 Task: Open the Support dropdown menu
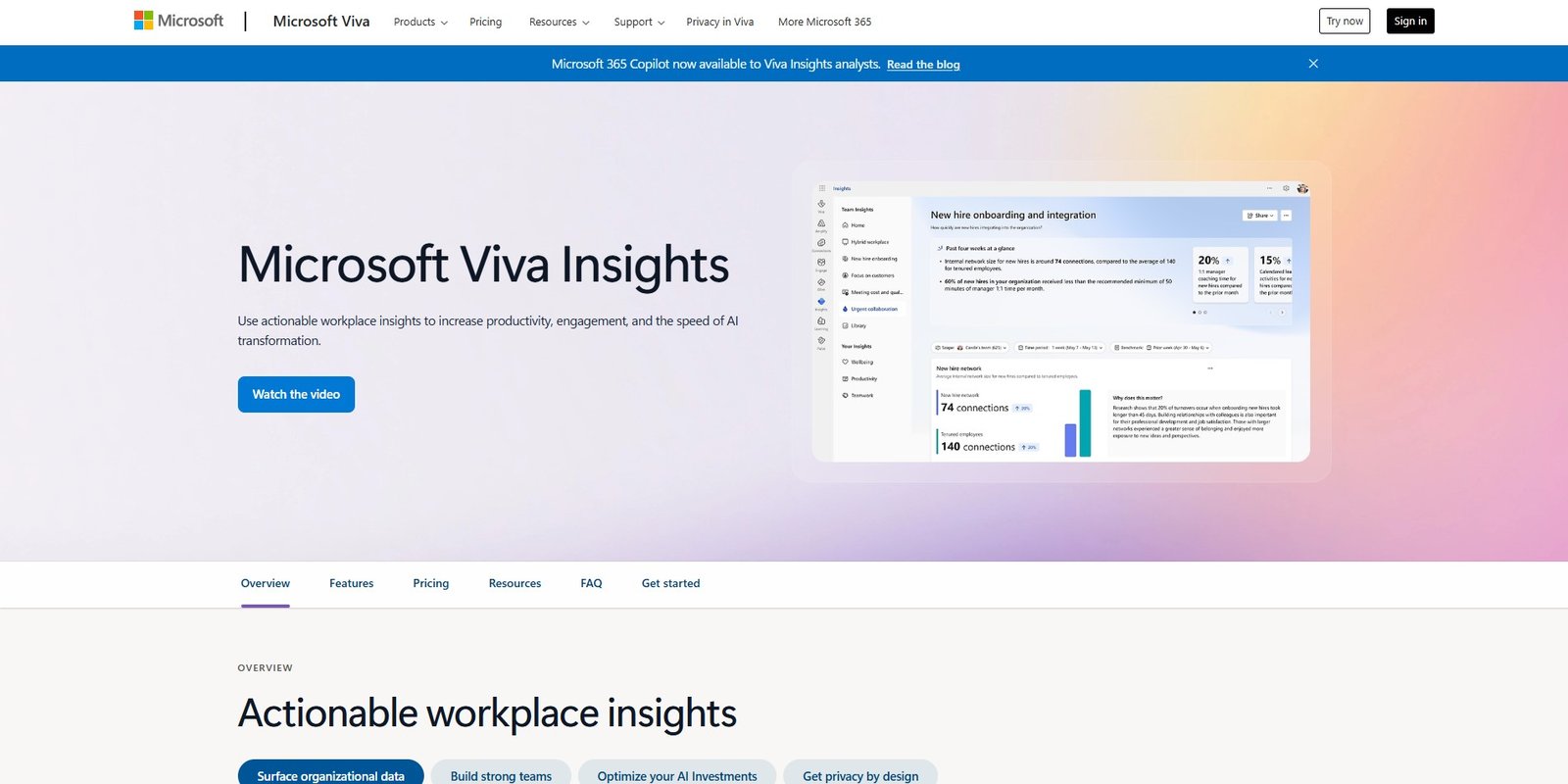(639, 22)
